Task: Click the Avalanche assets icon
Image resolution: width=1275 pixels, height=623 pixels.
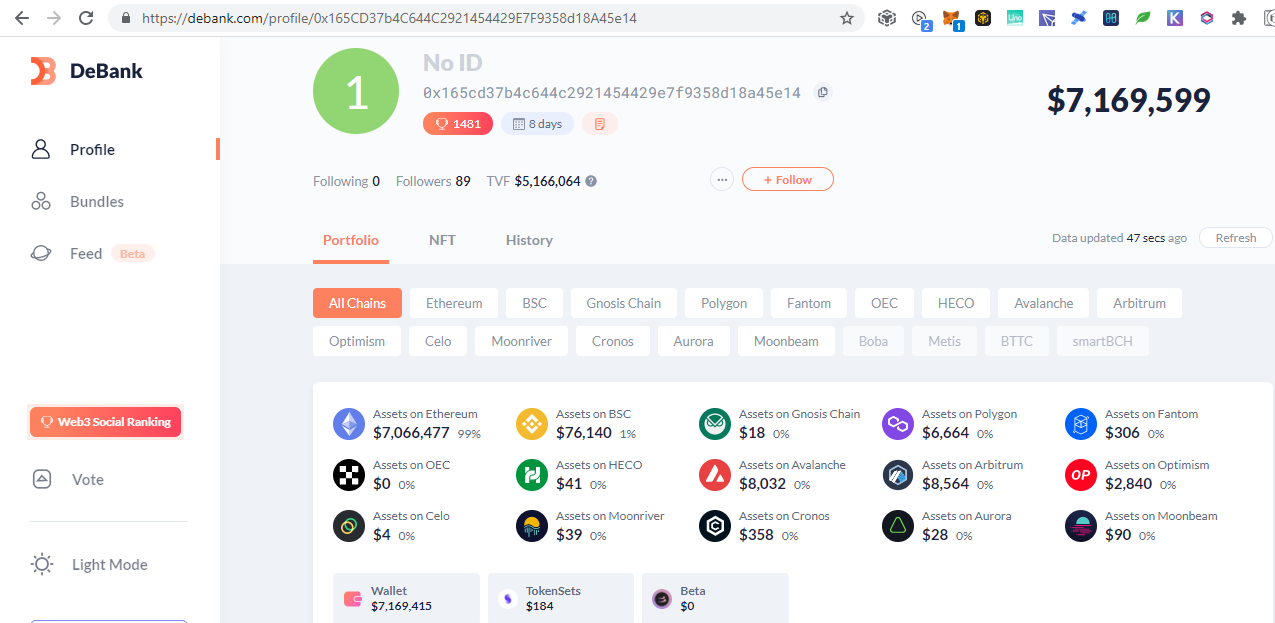Action: (x=715, y=475)
